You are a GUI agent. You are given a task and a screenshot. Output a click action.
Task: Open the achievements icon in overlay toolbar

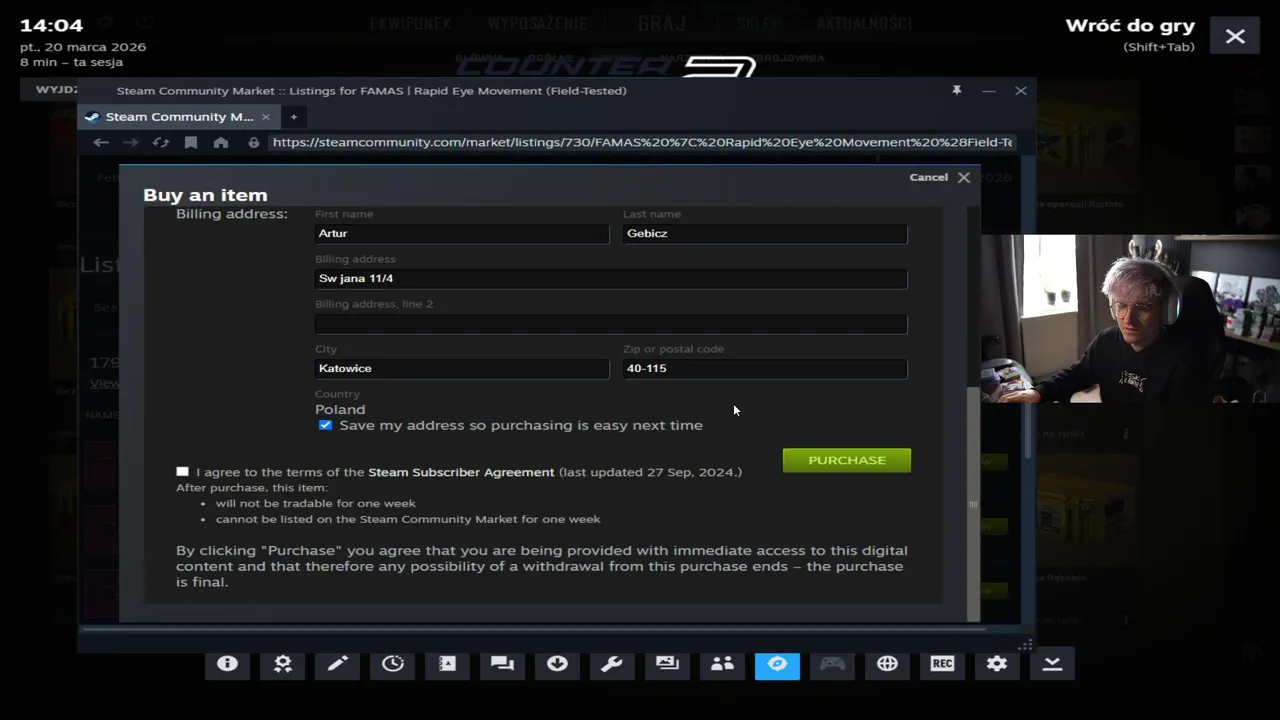283,664
